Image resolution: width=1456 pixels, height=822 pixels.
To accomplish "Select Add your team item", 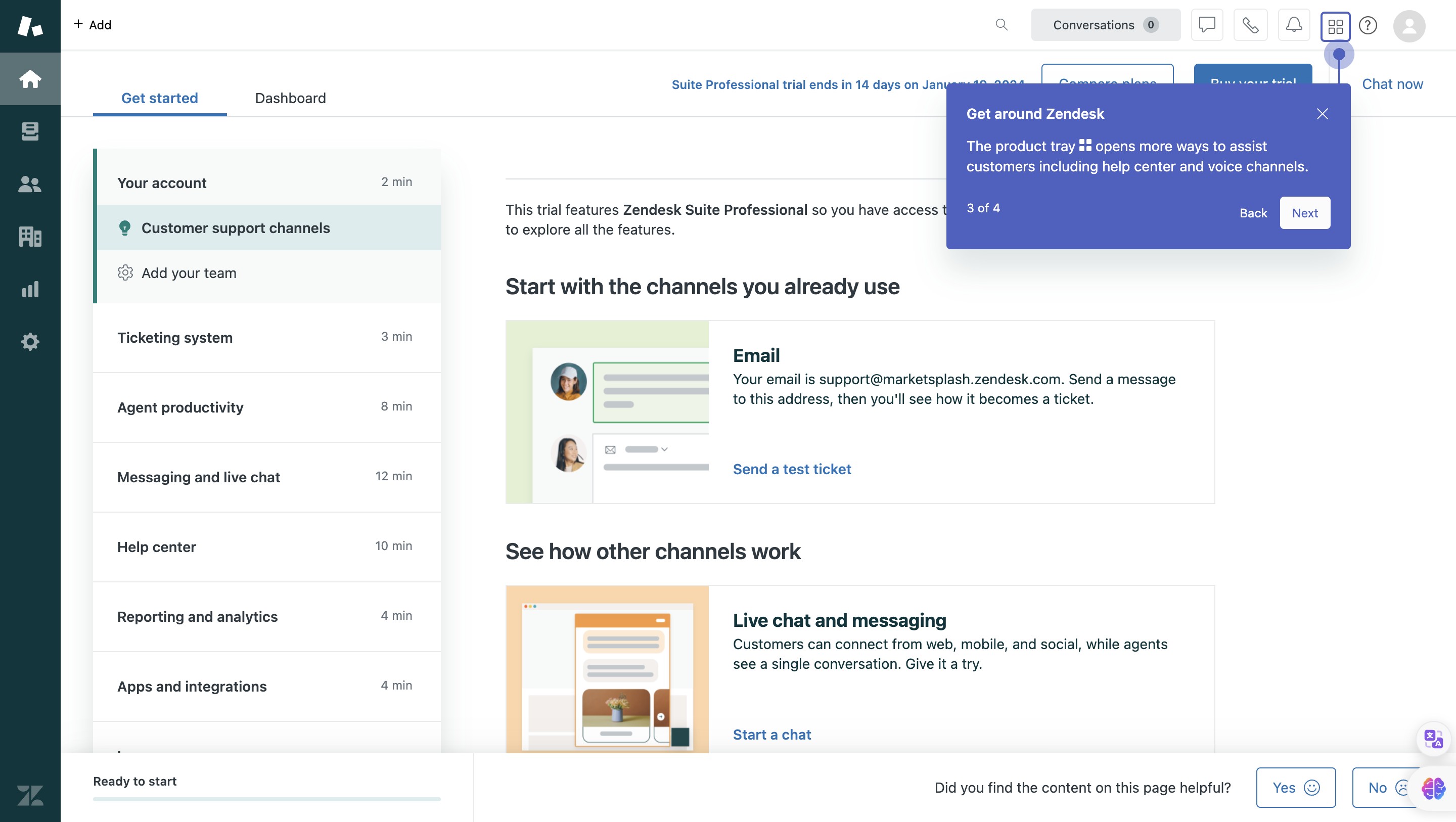I will pyautogui.click(x=188, y=273).
